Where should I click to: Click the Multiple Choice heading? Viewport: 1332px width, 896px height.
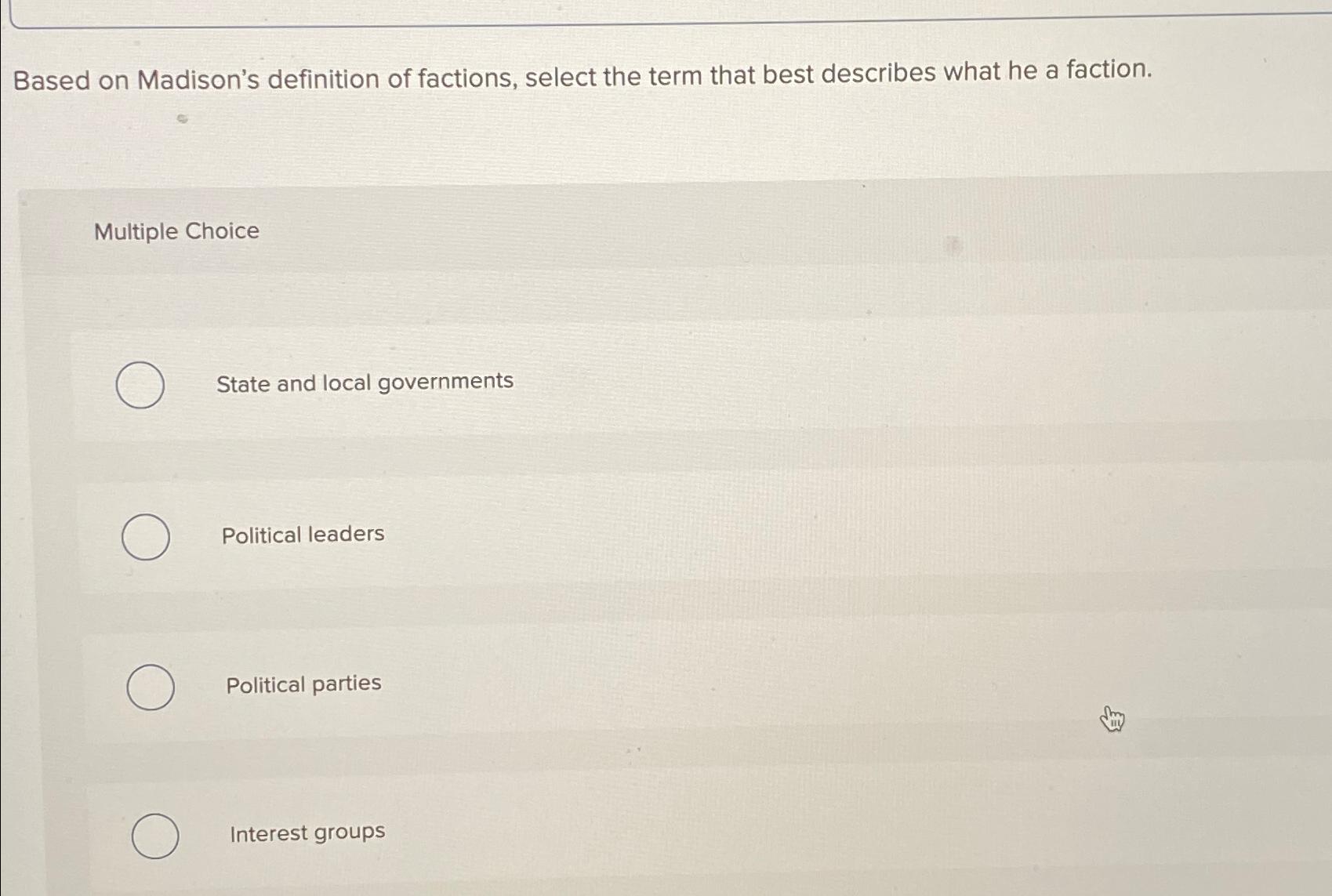[175, 230]
